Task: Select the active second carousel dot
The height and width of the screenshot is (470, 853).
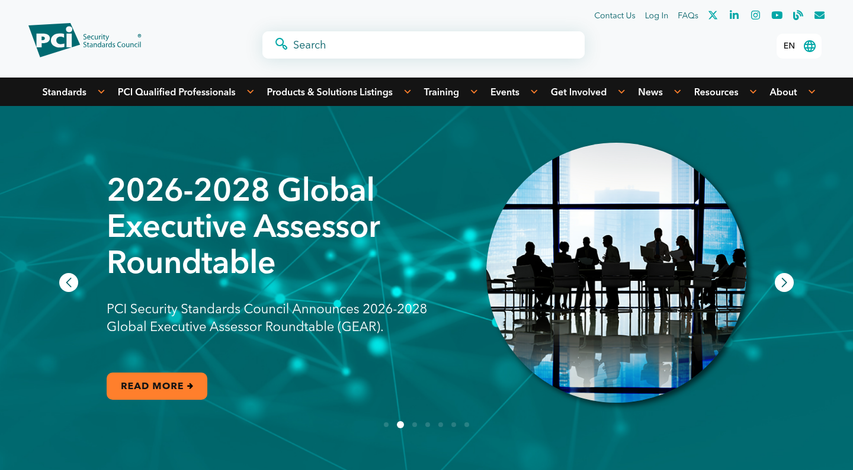Action: (400, 425)
